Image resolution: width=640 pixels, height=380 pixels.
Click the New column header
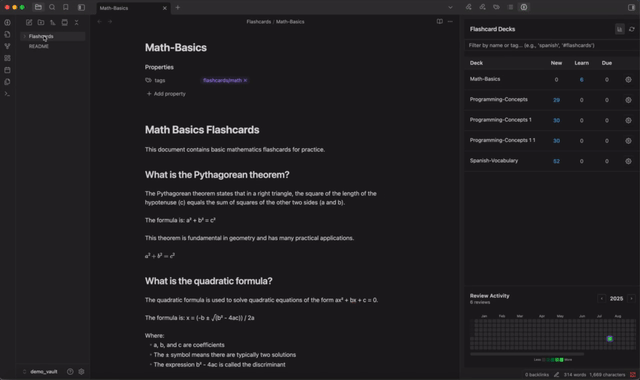[556, 63]
